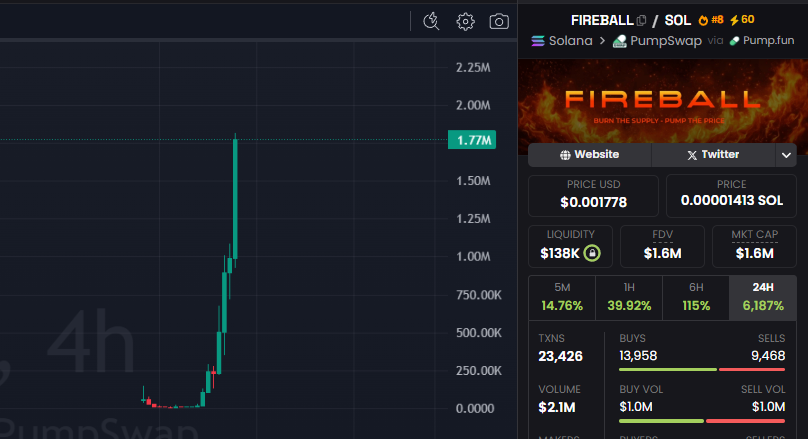Click the SOL quote token name
This screenshot has height=439, width=808.
tap(677, 21)
